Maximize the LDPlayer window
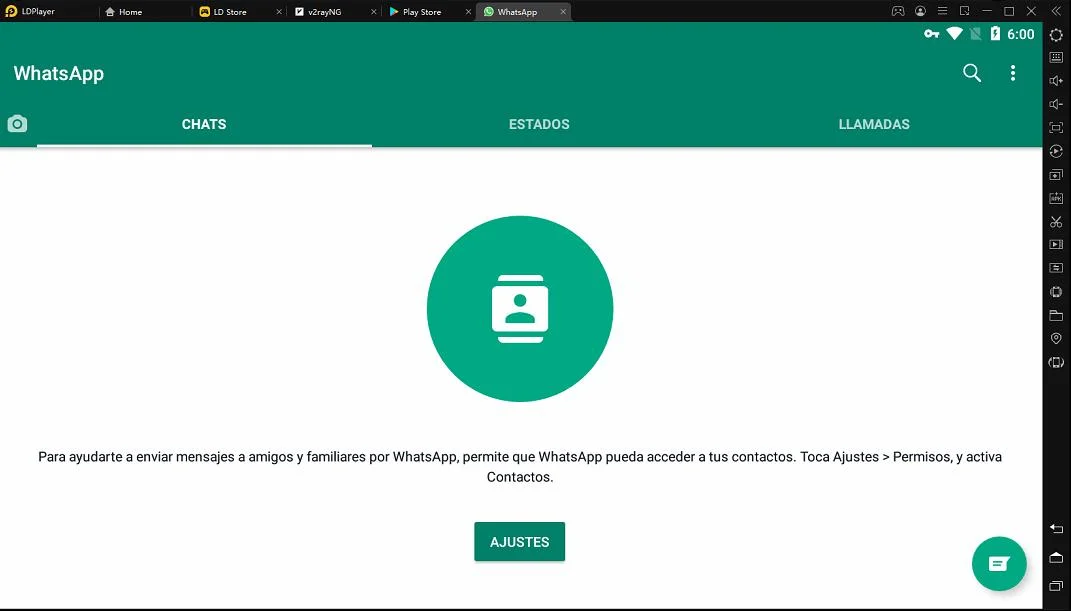The image size is (1071, 611). click(1009, 11)
